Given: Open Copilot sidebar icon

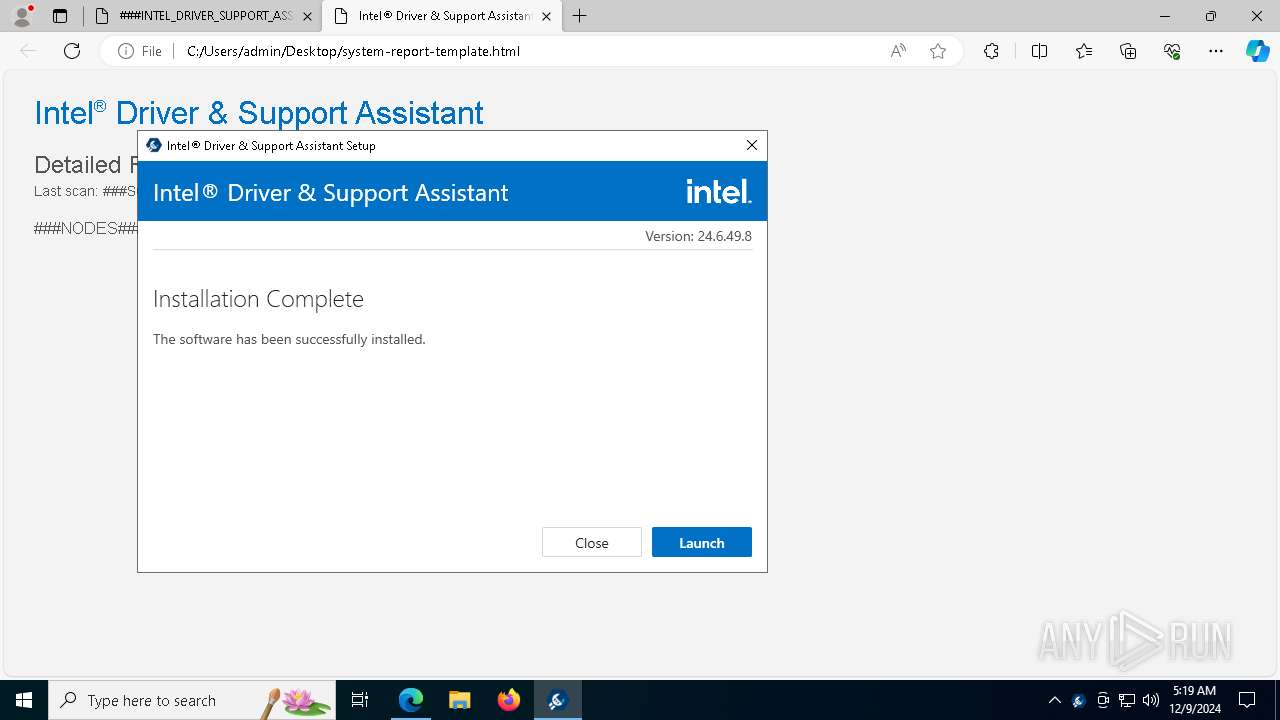Looking at the screenshot, I should 1257,51.
